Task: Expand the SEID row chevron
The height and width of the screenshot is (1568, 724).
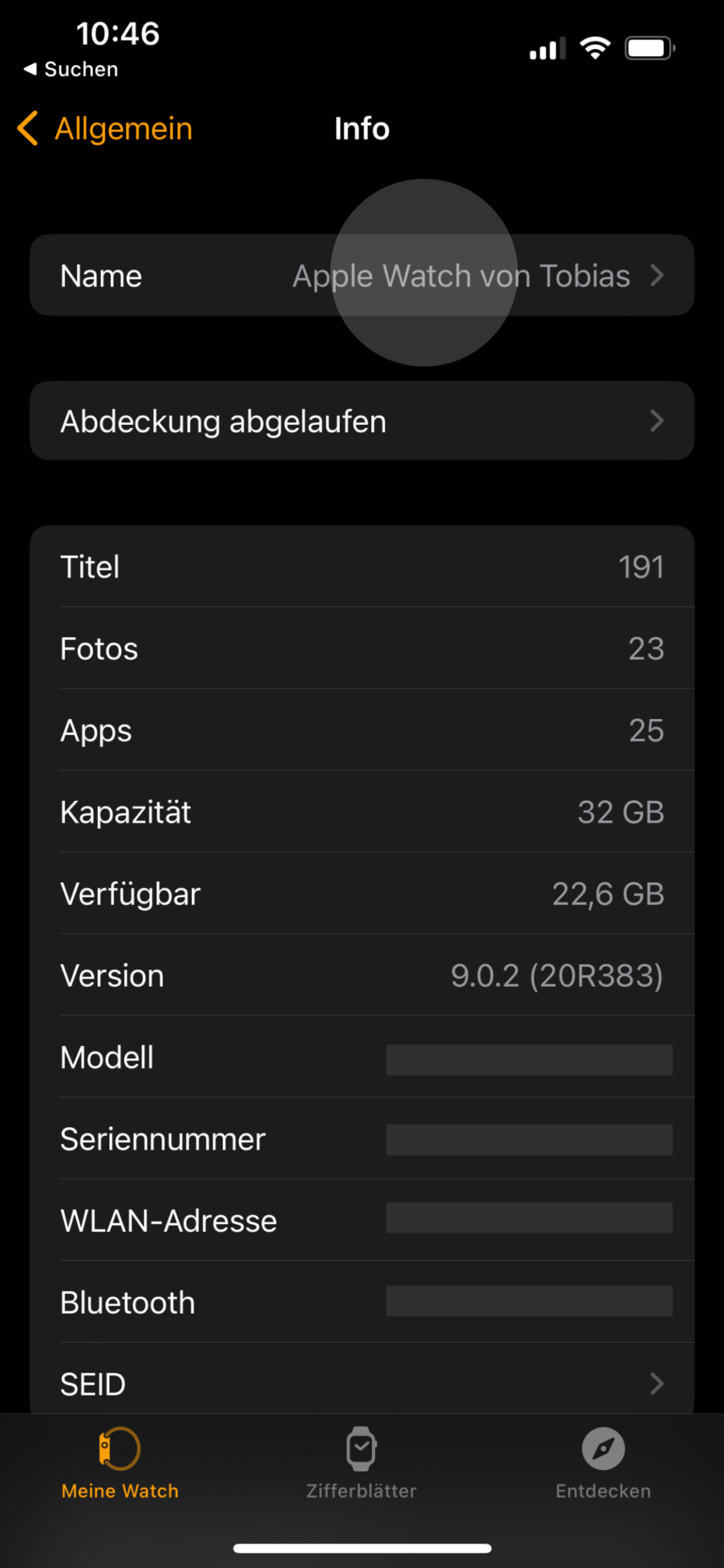Action: (x=657, y=1383)
